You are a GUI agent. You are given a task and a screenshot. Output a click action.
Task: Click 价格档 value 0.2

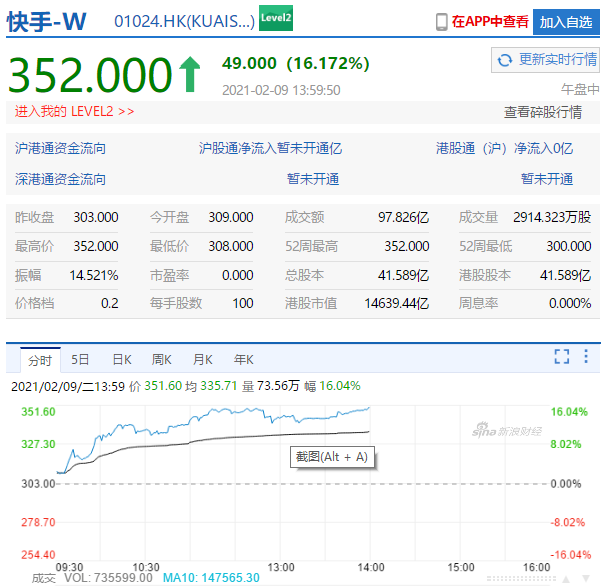pyautogui.click(x=109, y=304)
